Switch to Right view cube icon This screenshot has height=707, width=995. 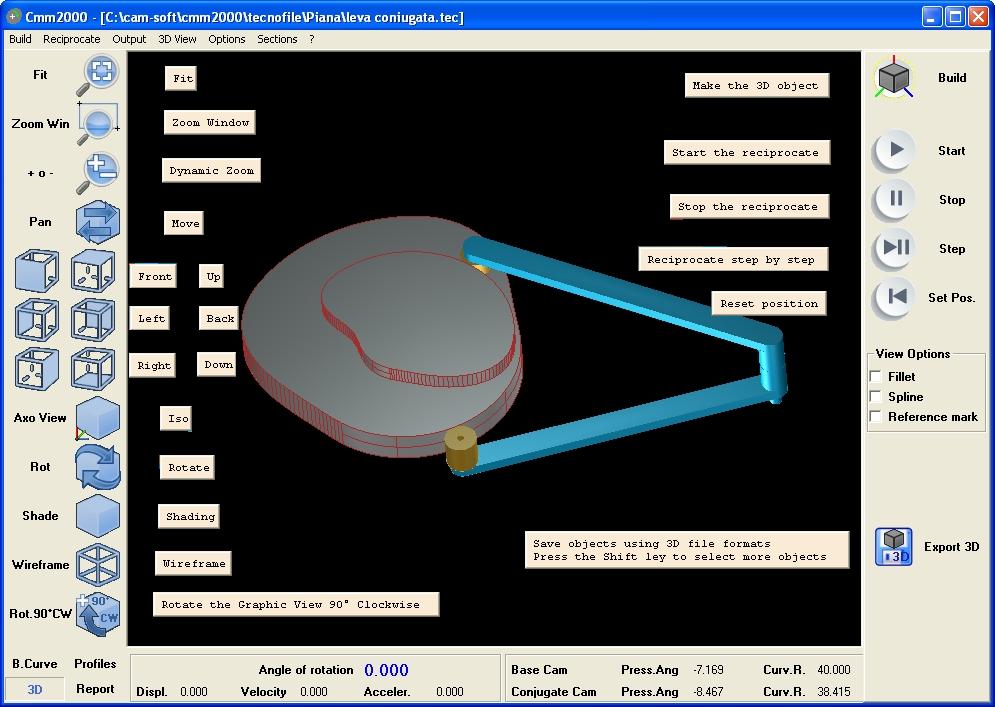point(37,369)
